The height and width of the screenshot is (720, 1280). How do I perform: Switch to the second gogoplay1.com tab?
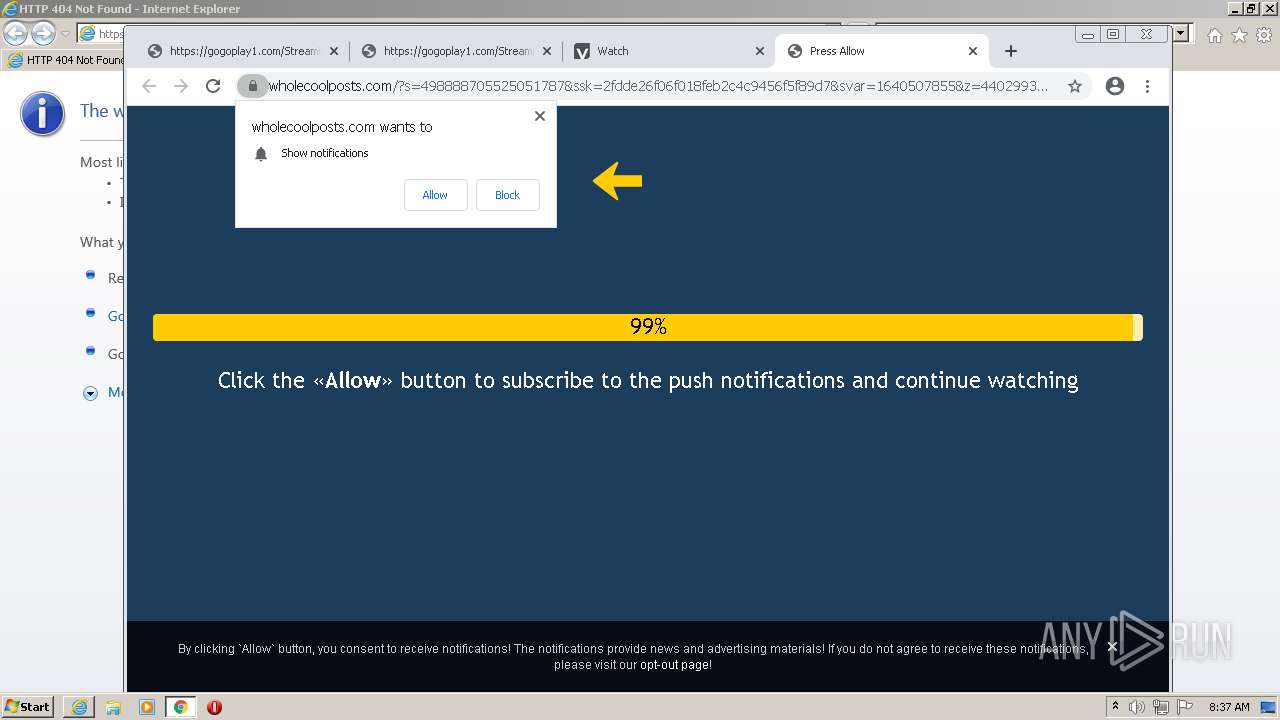coord(457,51)
